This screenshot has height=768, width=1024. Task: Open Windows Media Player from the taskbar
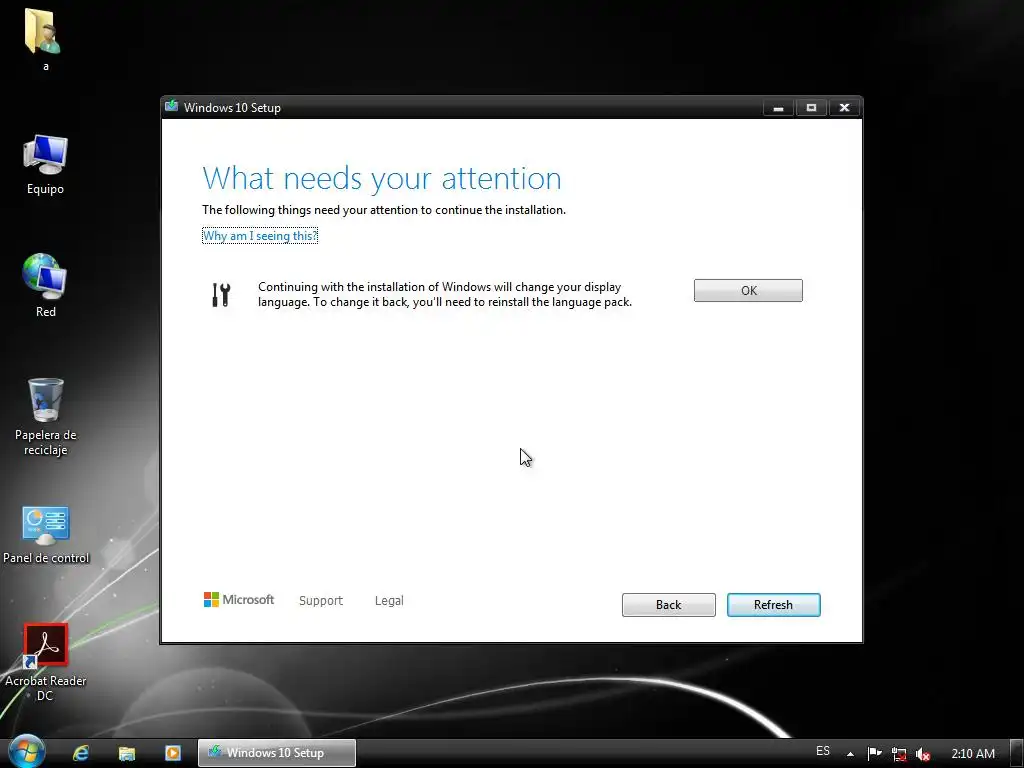tap(172, 753)
